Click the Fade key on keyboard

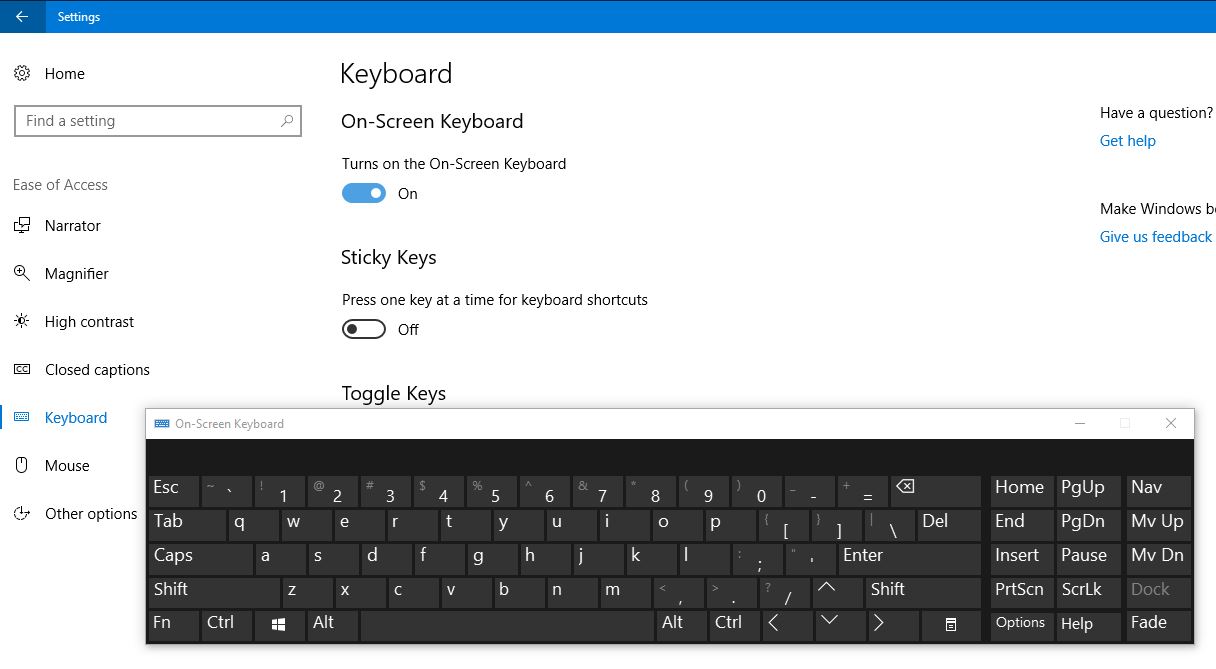pyautogui.click(x=1158, y=626)
